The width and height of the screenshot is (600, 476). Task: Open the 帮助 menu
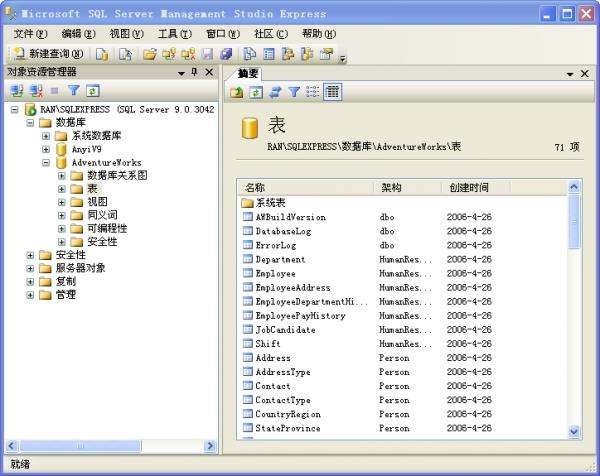pyautogui.click(x=319, y=34)
